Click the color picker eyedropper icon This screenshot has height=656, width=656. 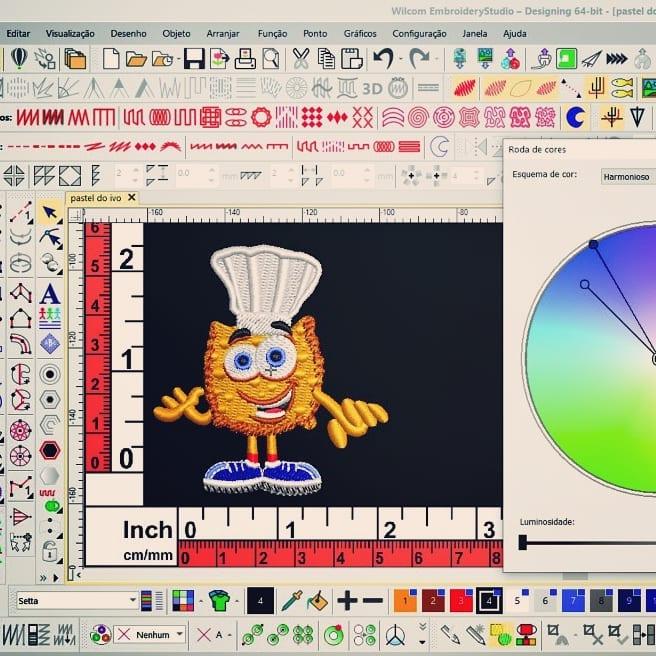coord(292,600)
